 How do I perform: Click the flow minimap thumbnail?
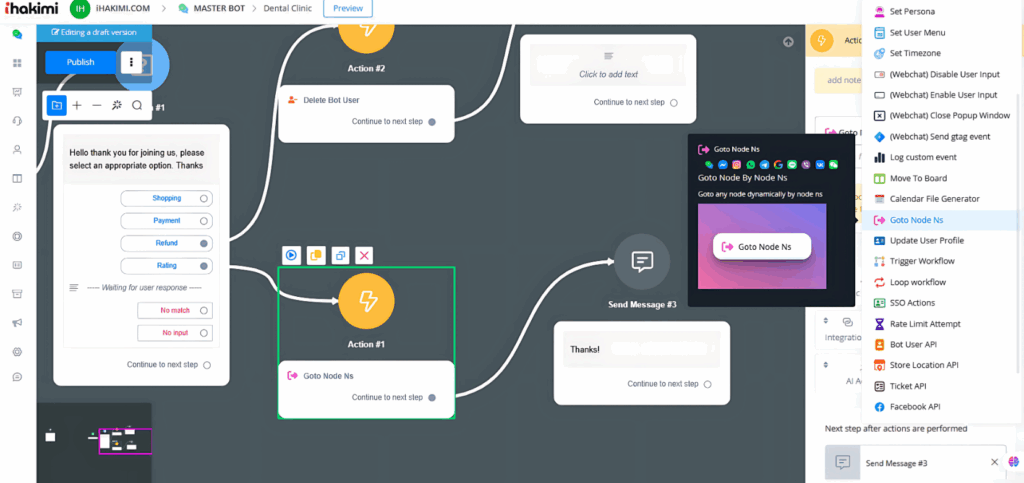(x=94, y=438)
